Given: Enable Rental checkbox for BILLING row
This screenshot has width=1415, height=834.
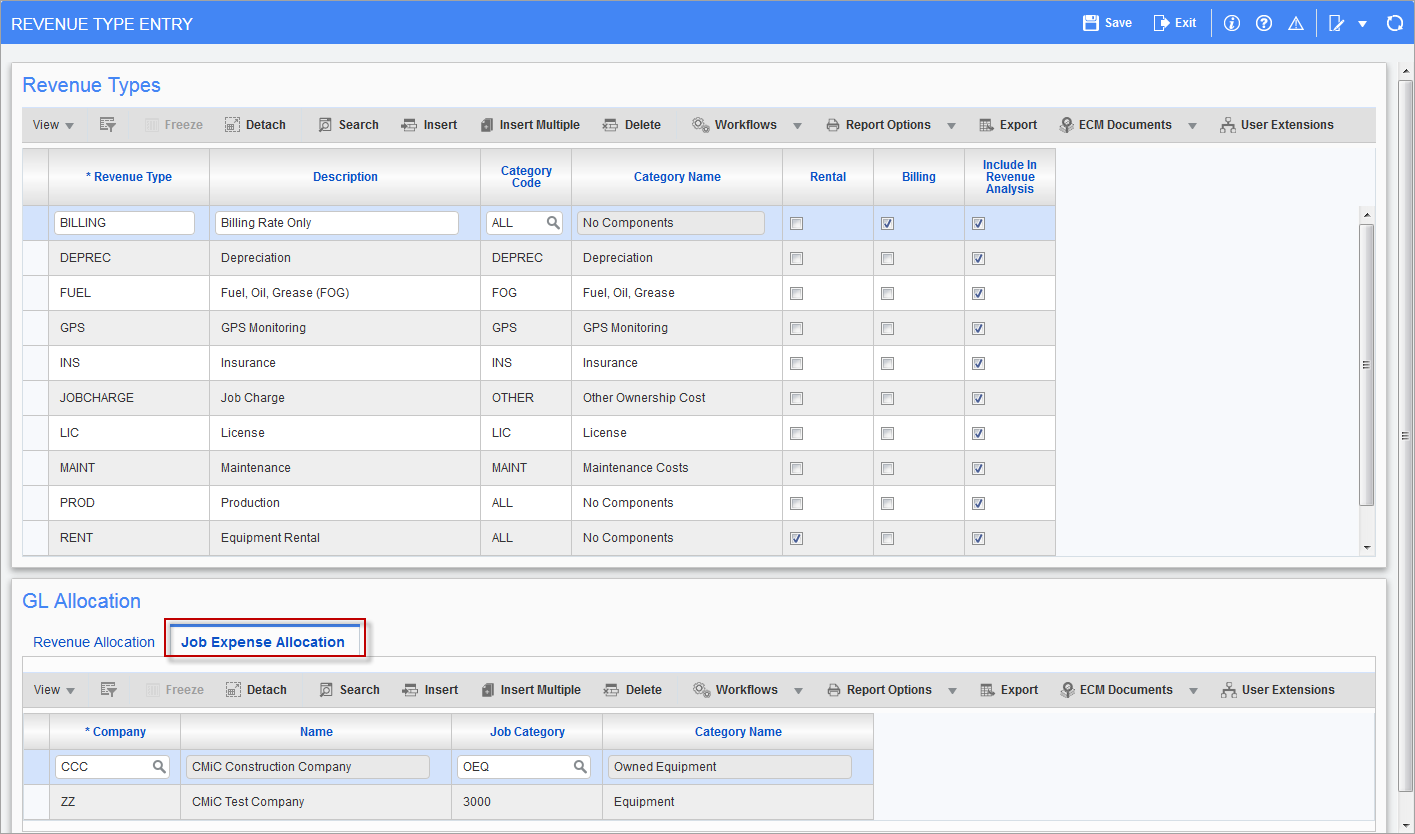Looking at the screenshot, I should pyautogui.click(x=796, y=224).
